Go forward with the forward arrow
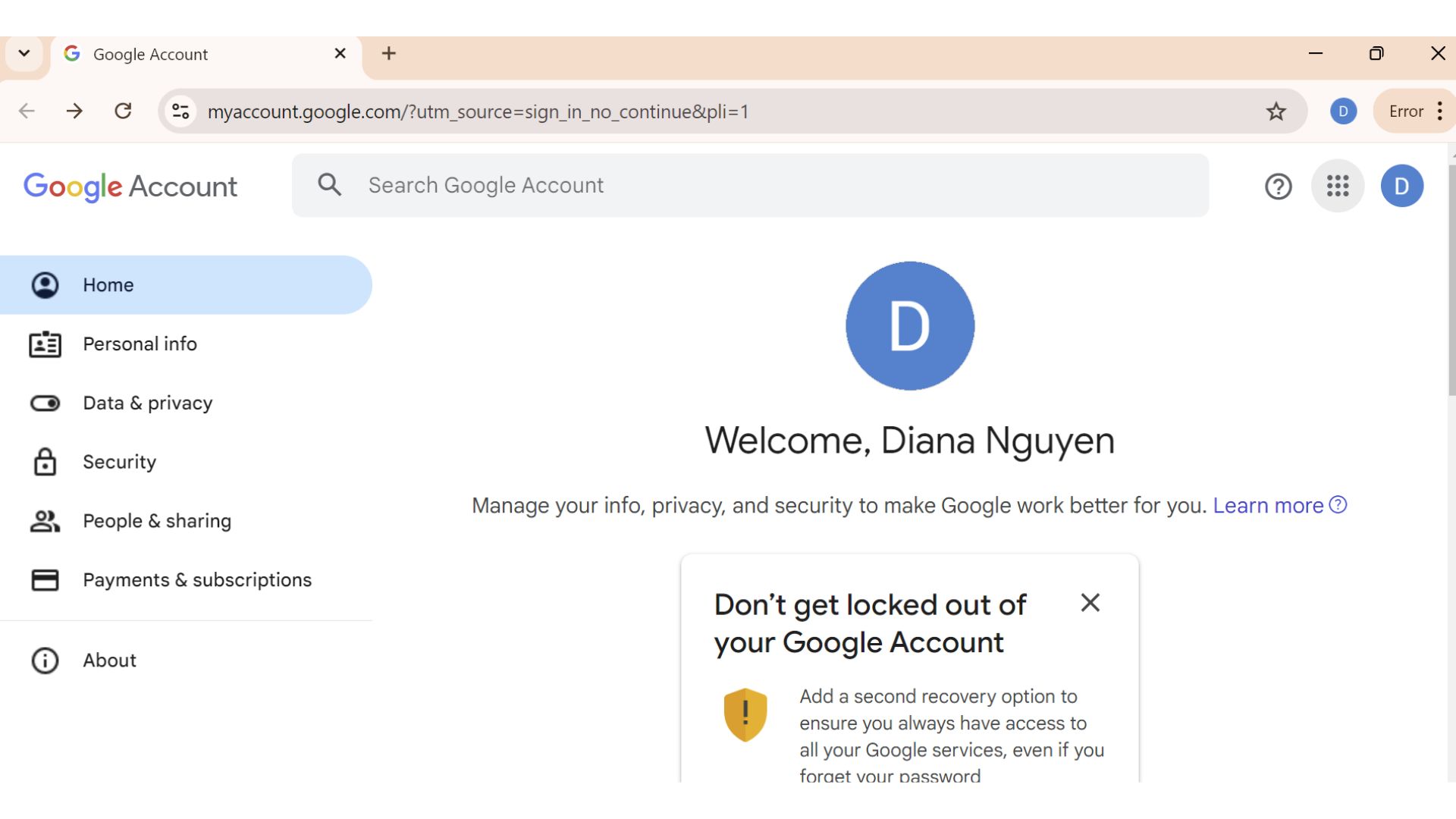Image resolution: width=1456 pixels, height=819 pixels. point(74,111)
